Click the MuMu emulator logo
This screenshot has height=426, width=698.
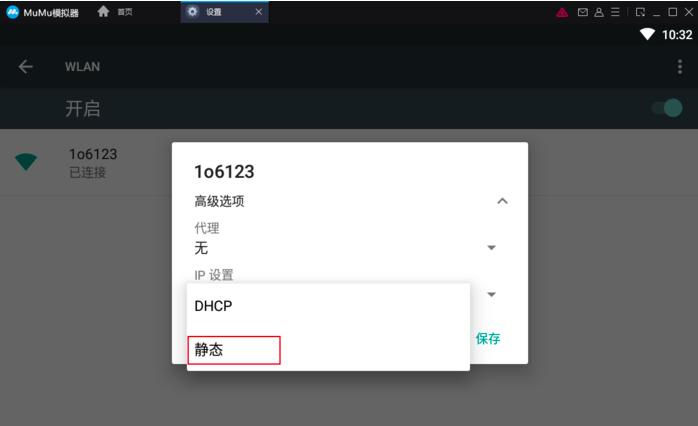coord(12,12)
